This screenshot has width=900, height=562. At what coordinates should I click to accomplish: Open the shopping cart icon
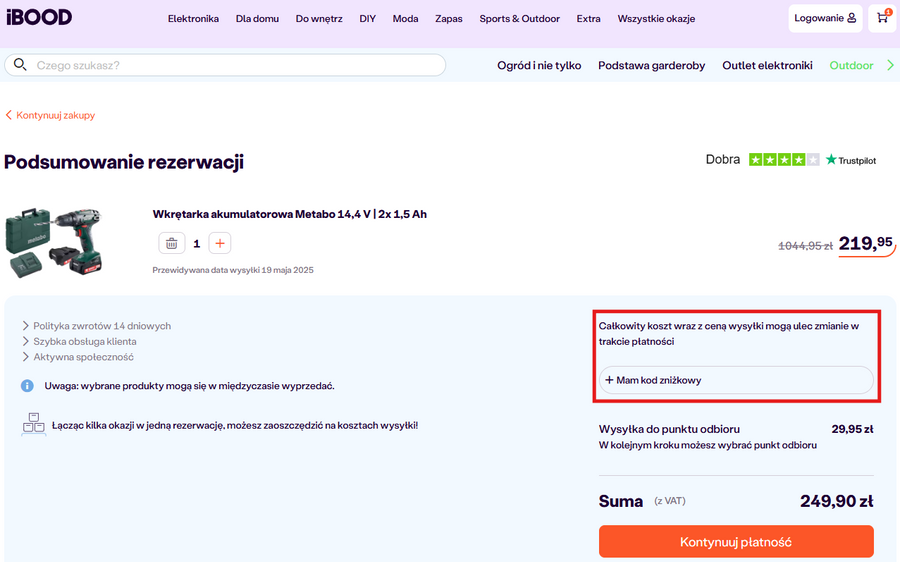882,18
